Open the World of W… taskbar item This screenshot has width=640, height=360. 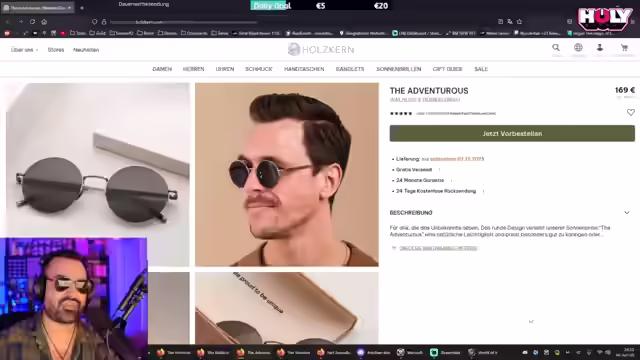483,352
